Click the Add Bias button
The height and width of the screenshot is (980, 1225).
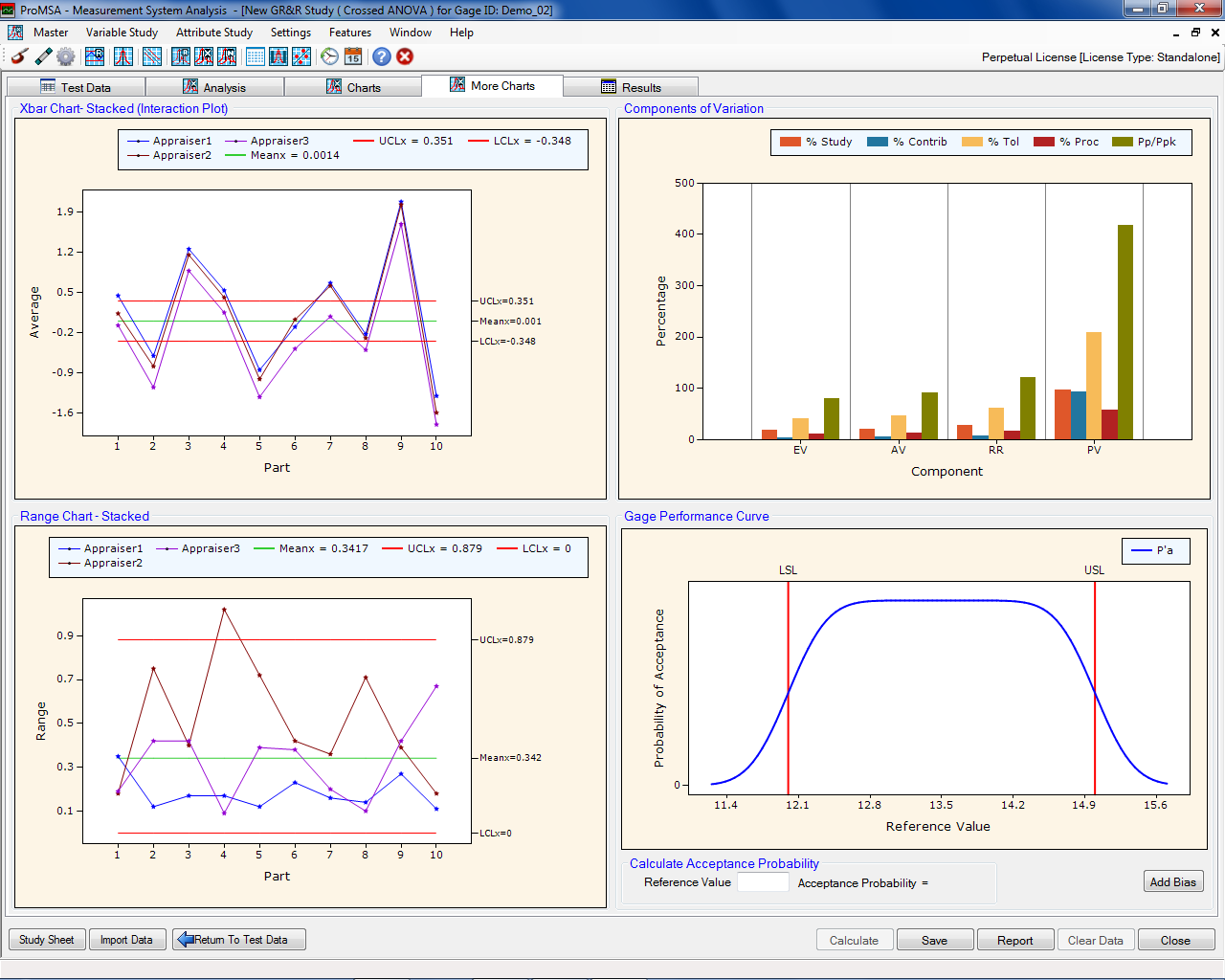coord(1172,881)
